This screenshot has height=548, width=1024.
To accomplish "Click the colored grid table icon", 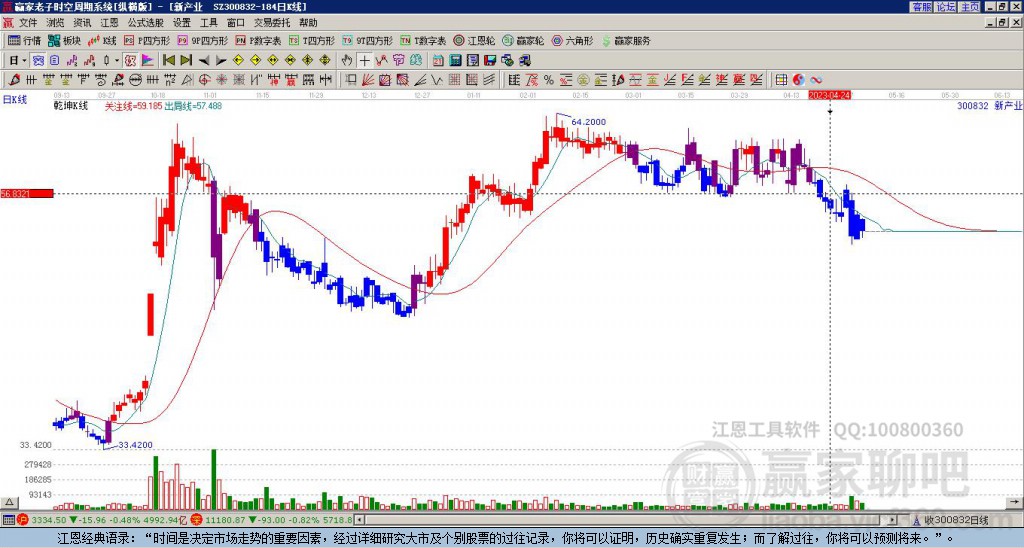I will pyautogui.click(x=781, y=80).
